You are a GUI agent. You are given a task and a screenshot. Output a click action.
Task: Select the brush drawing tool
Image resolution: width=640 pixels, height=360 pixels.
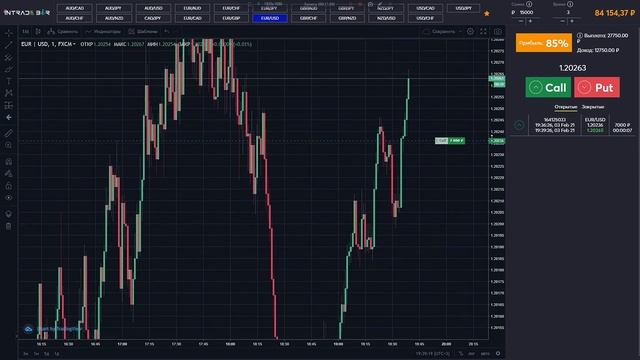[x=9, y=69]
